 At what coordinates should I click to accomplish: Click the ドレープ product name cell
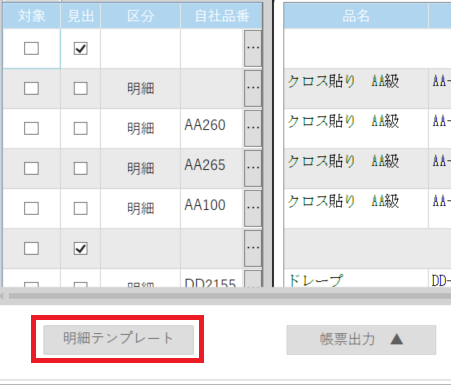point(356,278)
